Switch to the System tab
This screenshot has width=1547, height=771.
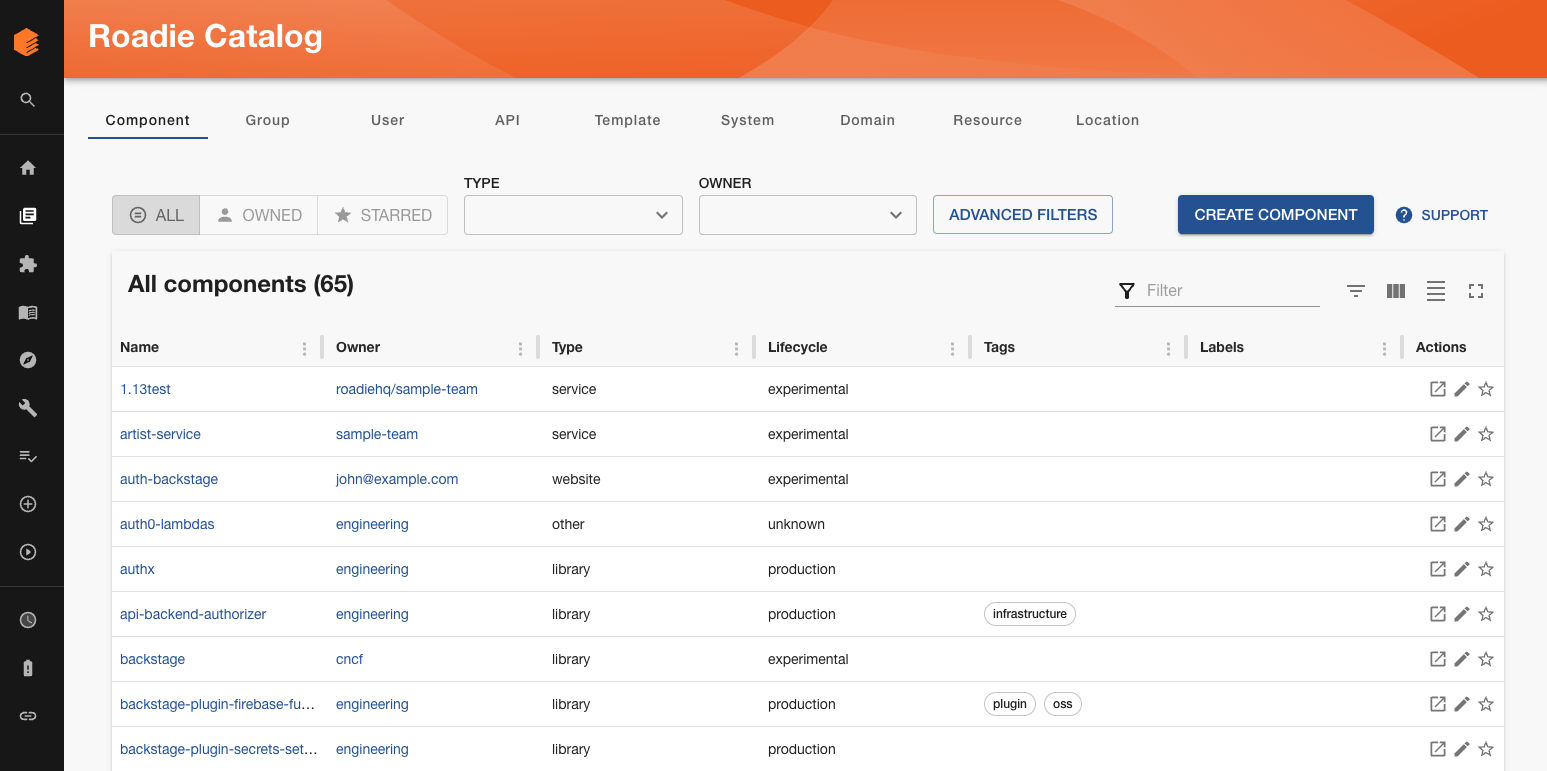click(x=748, y=120)
